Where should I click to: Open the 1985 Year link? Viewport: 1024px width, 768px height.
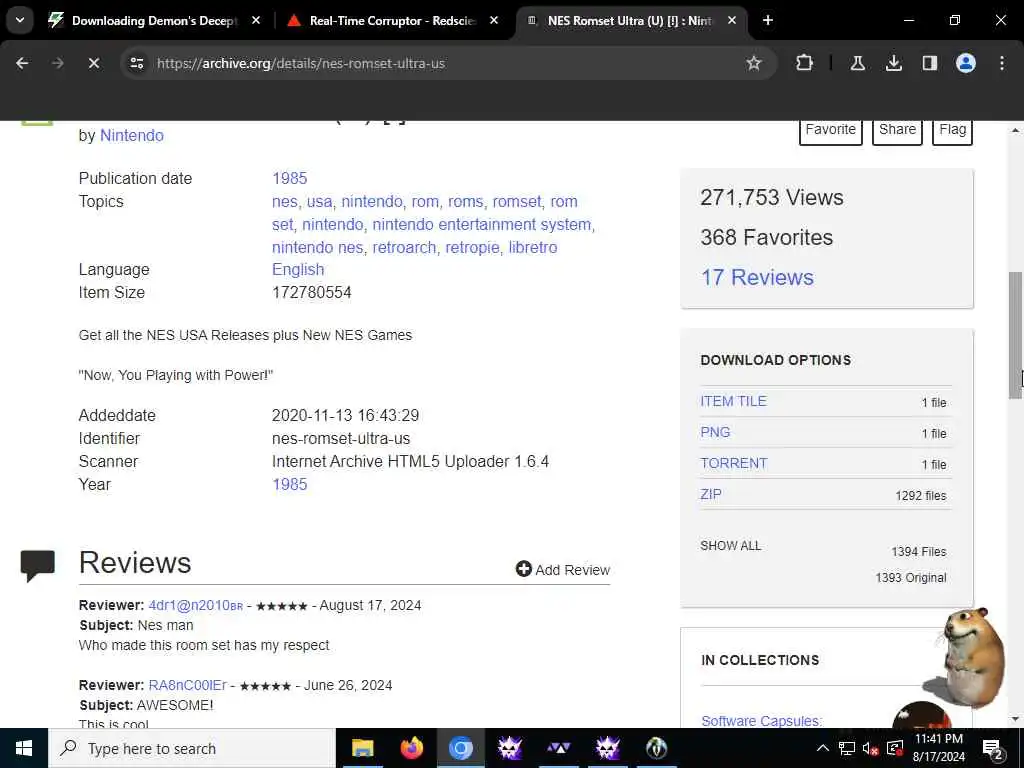click(x=289, y=485)
